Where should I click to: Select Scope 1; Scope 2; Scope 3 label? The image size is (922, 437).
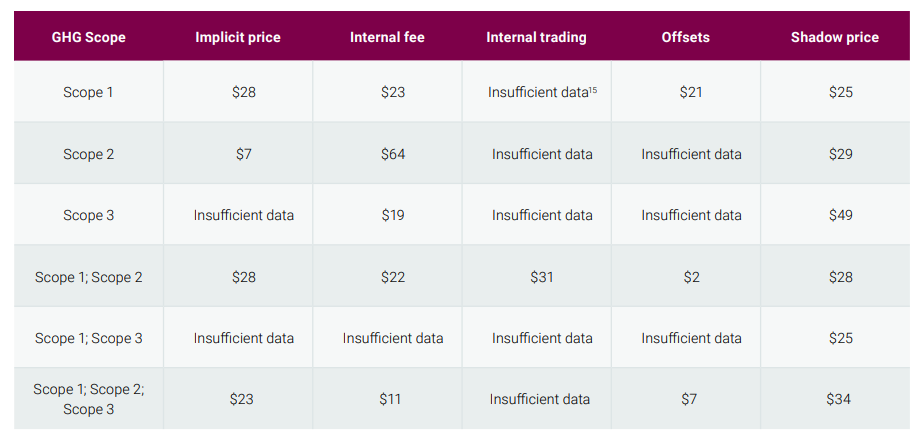pos(88,399)
